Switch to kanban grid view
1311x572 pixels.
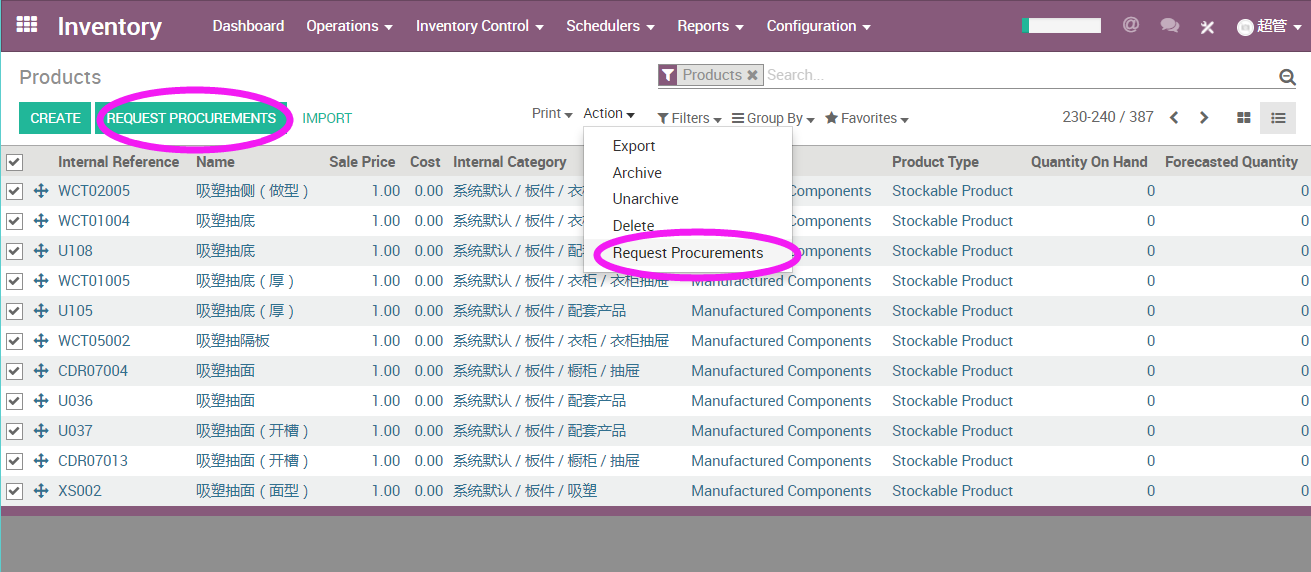click(1243, 118)
